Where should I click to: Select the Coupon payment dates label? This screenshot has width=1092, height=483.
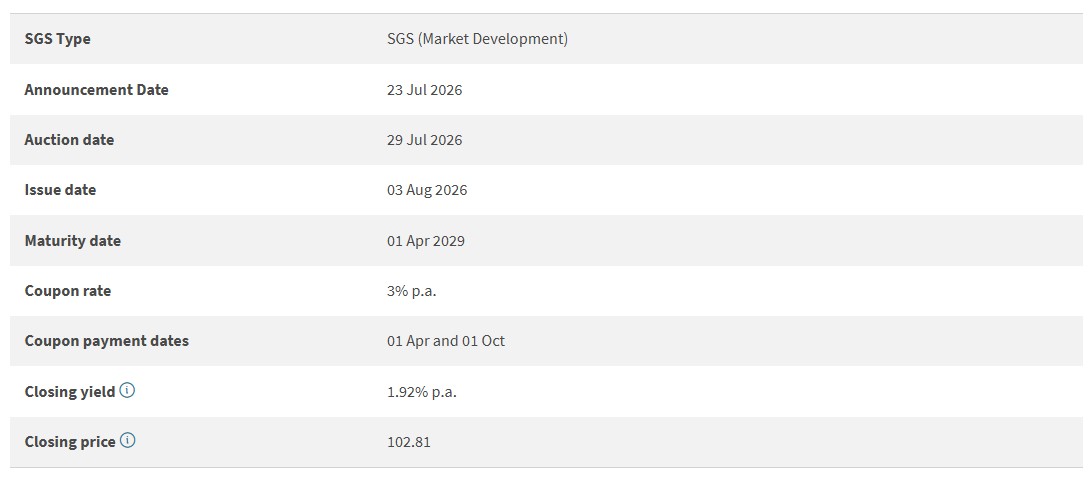[107, 341]
